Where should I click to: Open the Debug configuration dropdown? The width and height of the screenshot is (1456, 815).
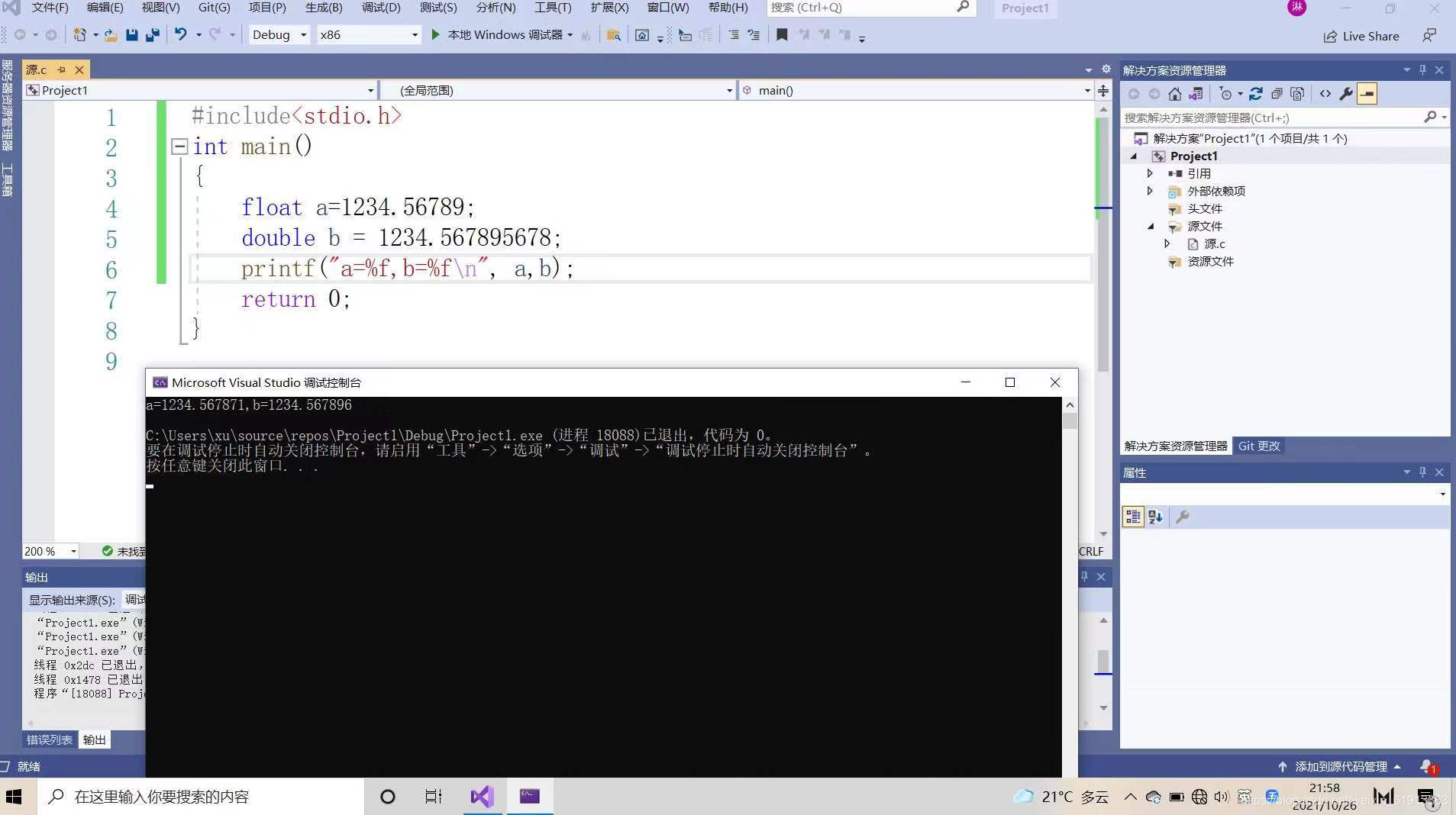pyautogui.click(x=279, y=34)
